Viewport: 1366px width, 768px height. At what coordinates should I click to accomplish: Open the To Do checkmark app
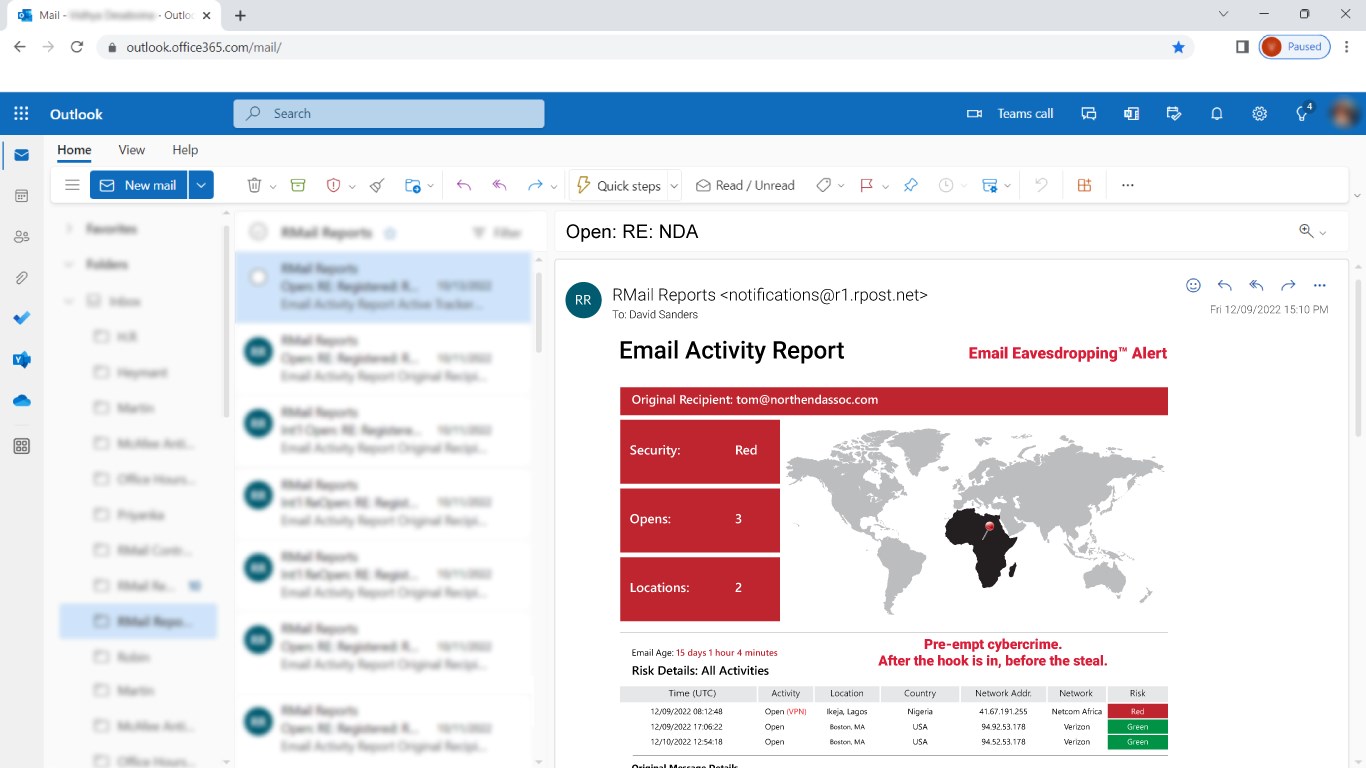point(21,319)
